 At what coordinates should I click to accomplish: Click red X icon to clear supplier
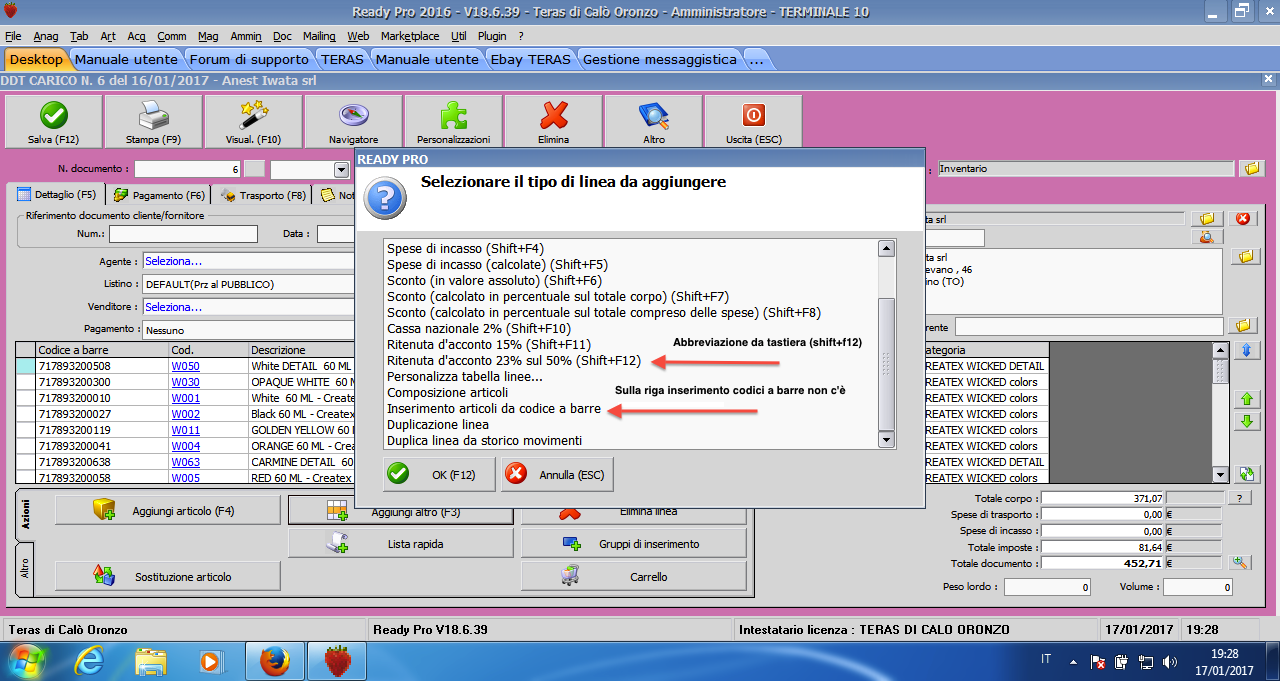[1241, 219]
